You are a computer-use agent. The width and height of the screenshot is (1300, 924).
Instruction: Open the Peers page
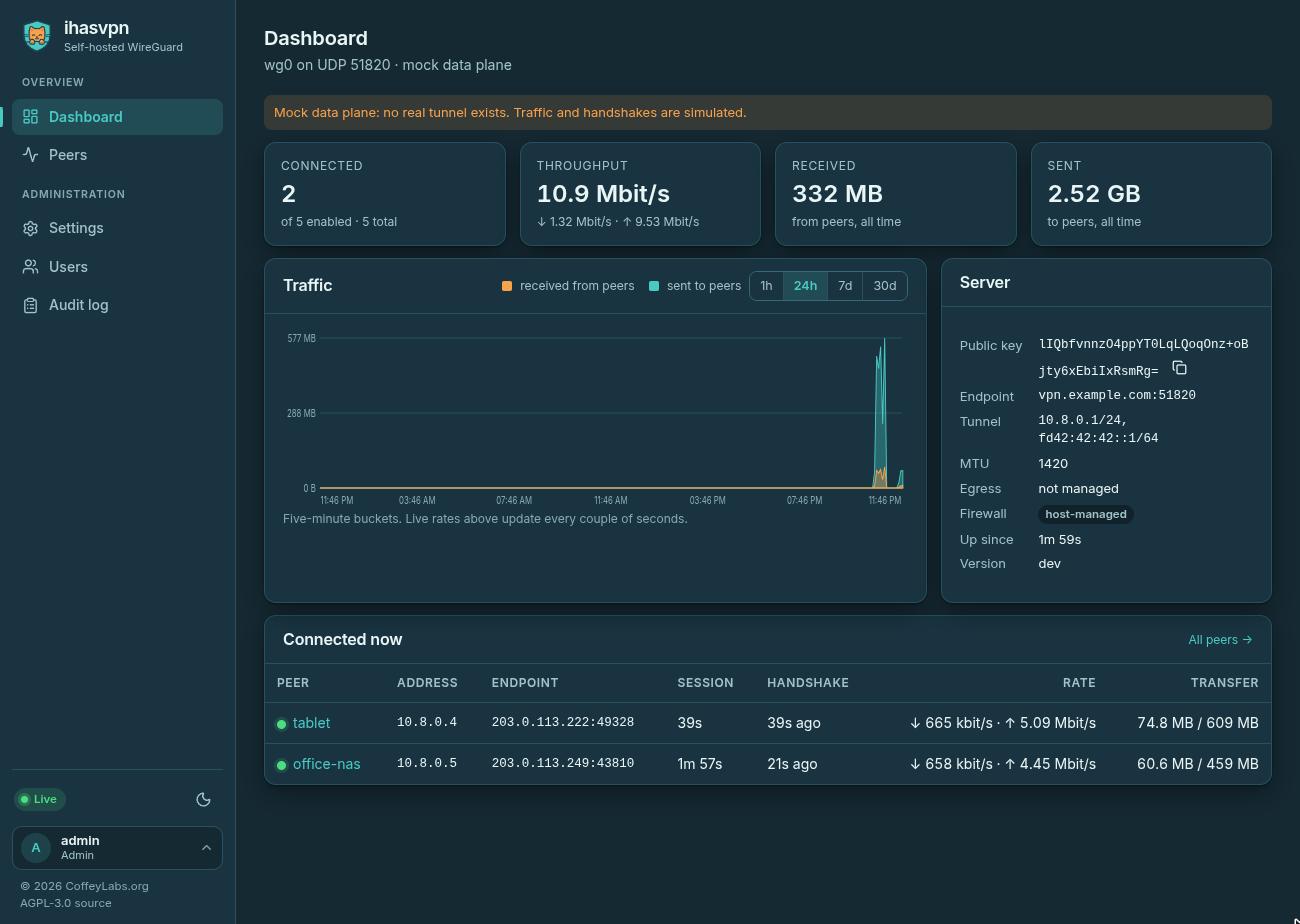pyautogui.click(x=117, y=155)
